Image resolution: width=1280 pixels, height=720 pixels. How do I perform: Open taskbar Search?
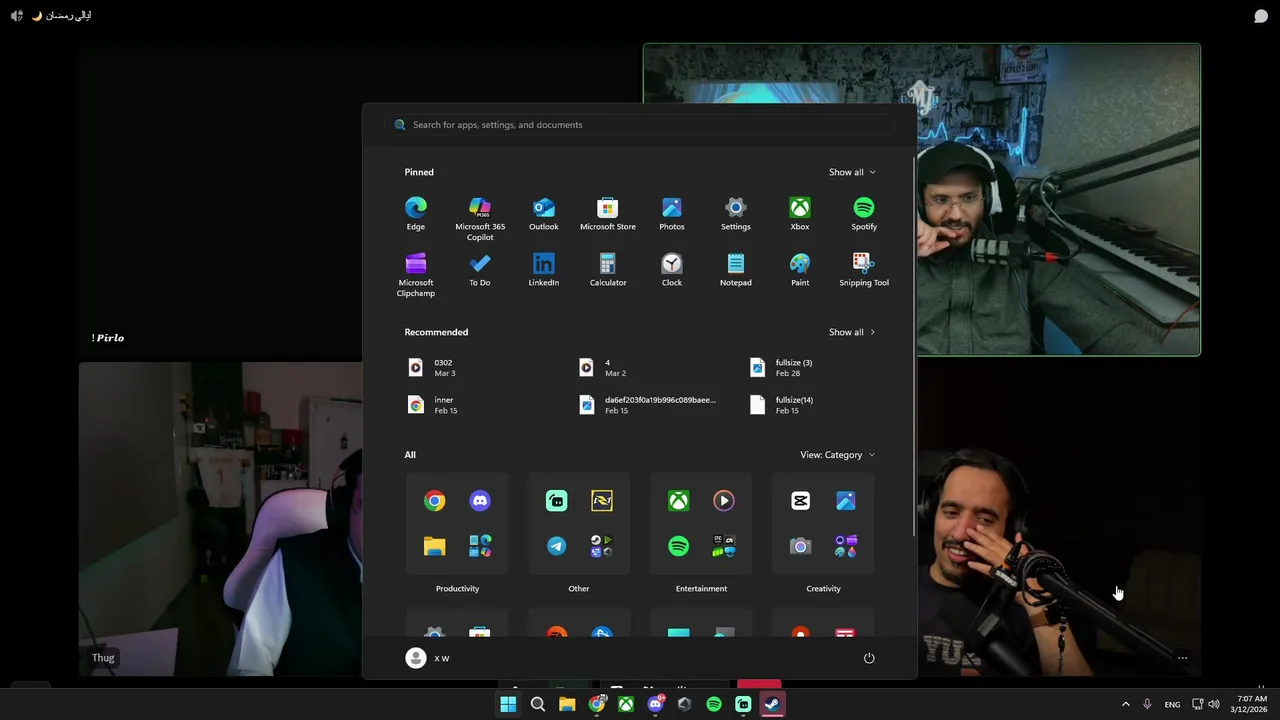click(x=538, y=704)
